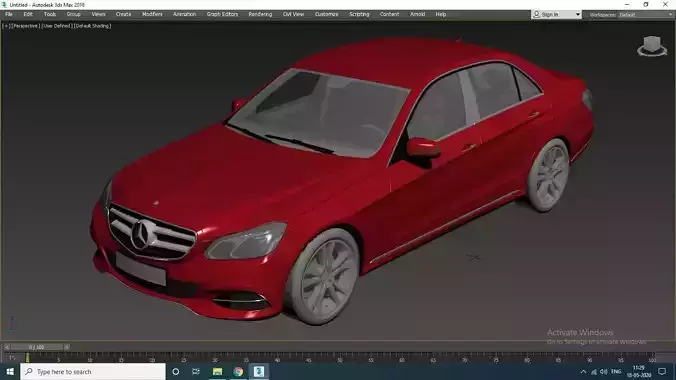
Task: Open the Rendering menu
Action: point(260,14)
